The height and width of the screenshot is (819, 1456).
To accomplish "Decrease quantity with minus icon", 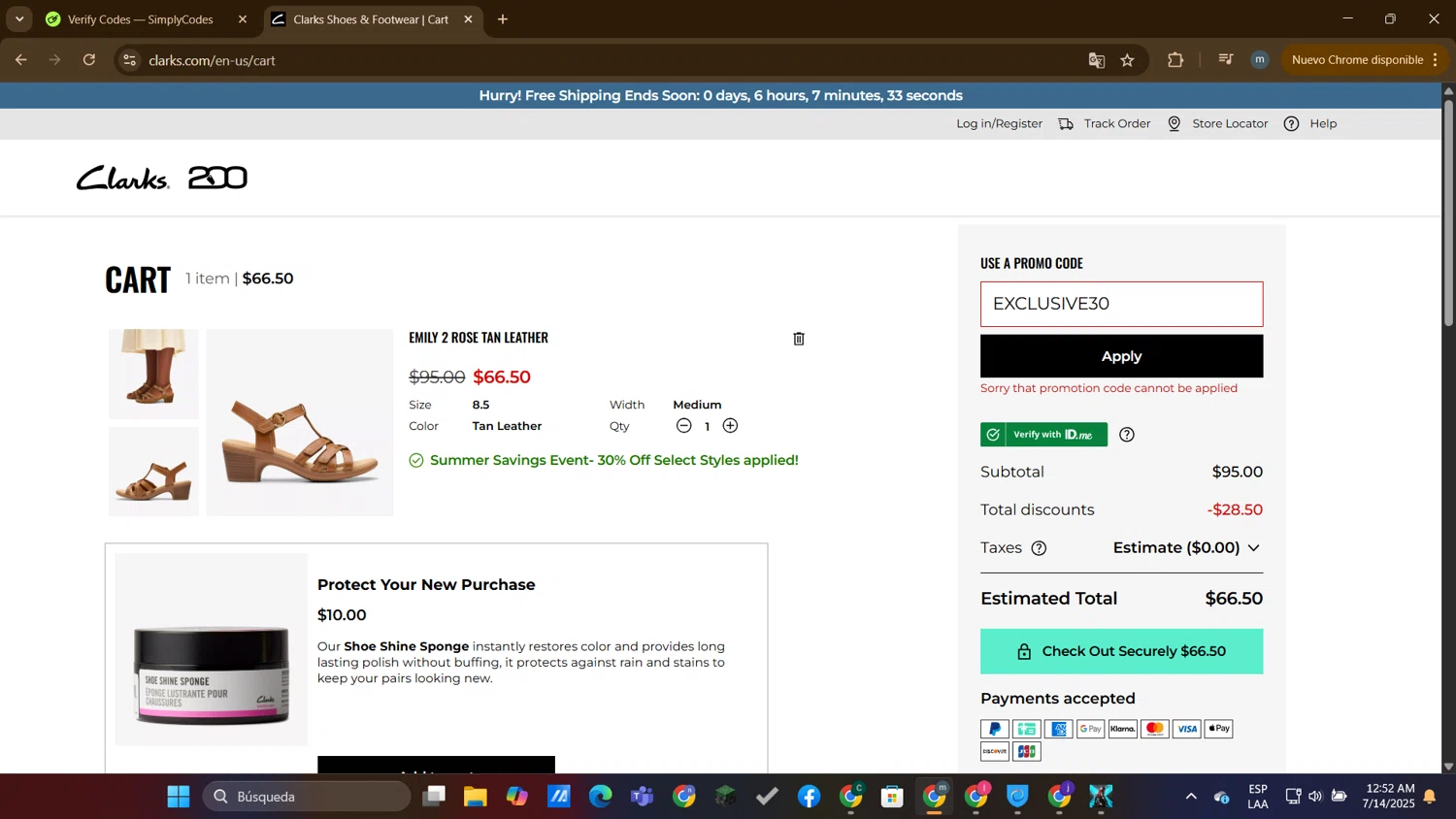I will [684, 426].
